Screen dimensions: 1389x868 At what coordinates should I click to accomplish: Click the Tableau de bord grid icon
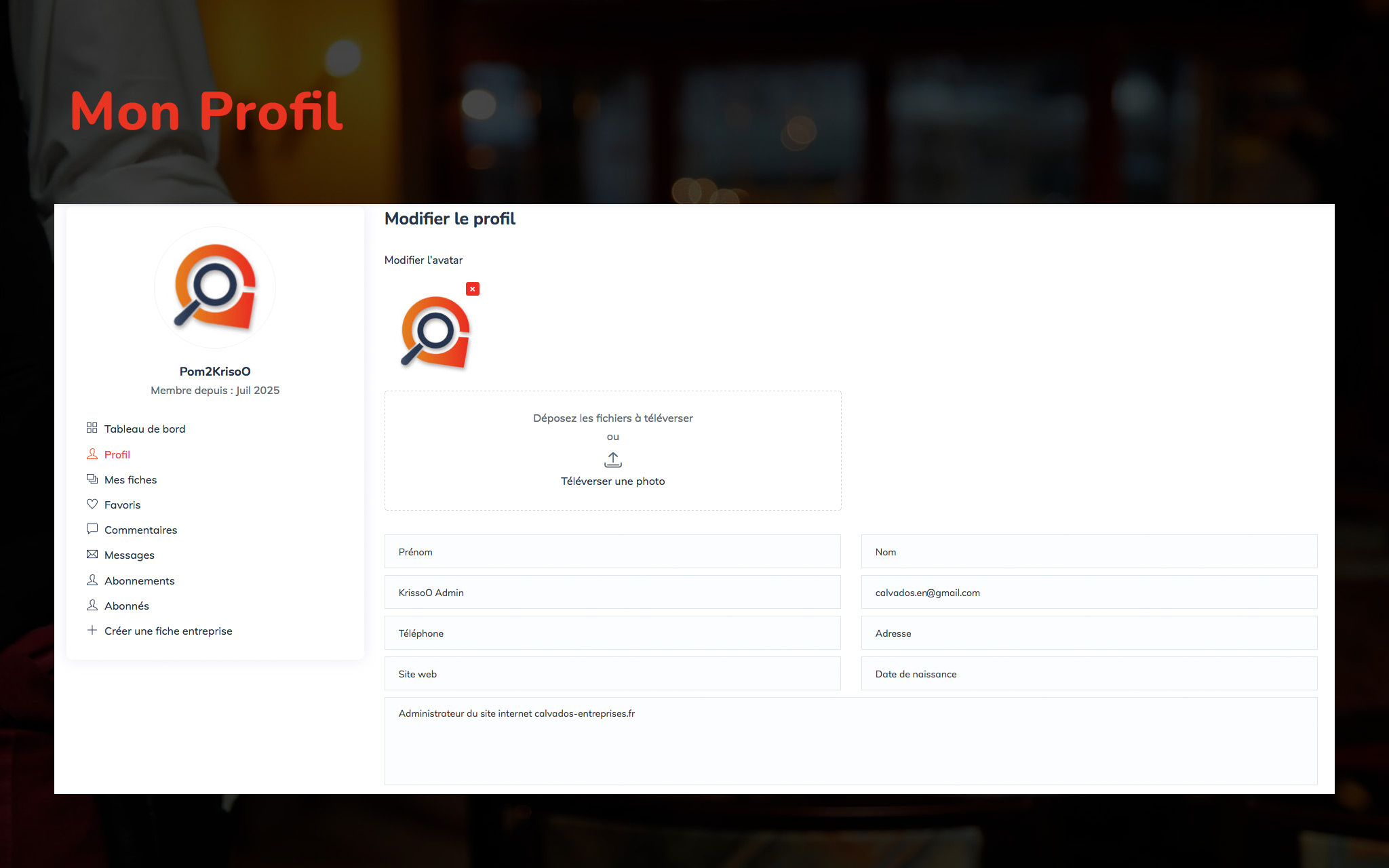pos(92,428)
